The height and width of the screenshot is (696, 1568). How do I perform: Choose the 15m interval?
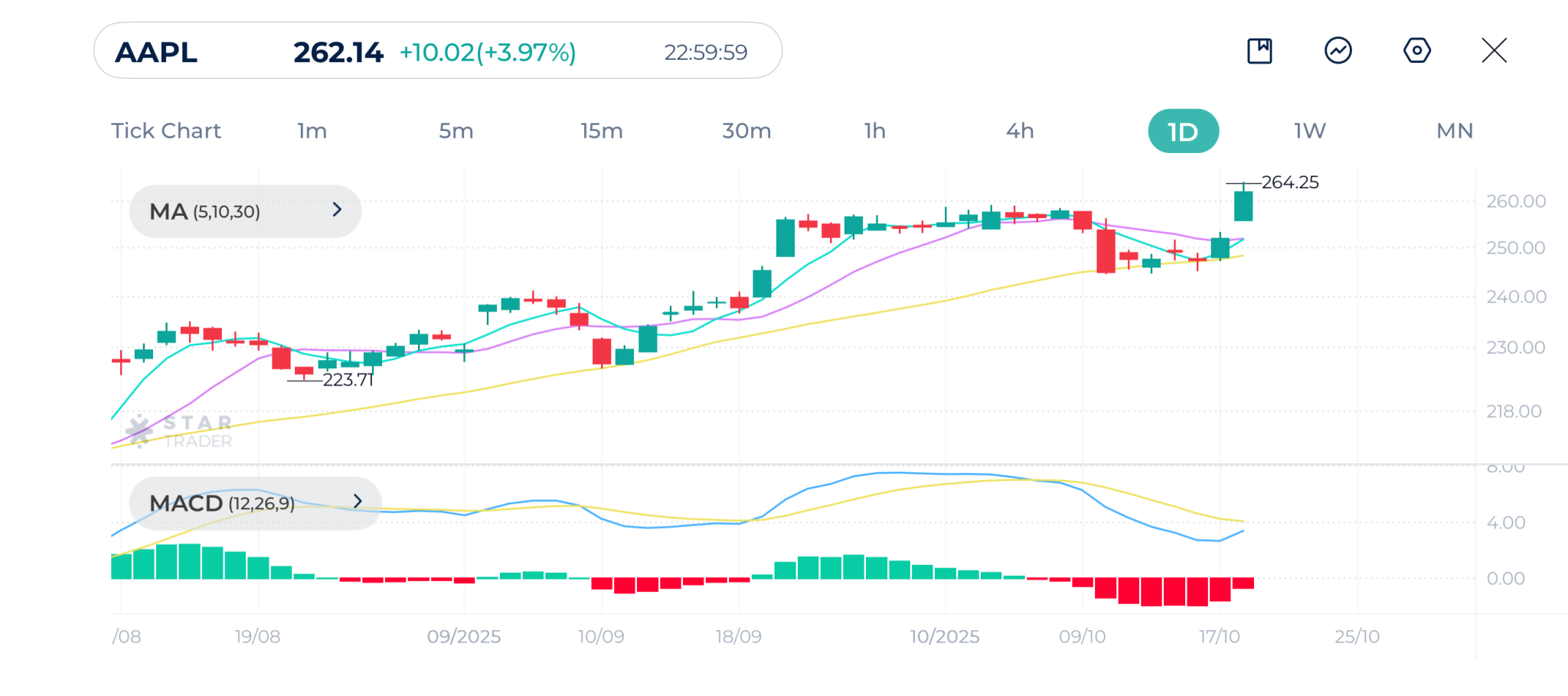click(601, 131)
